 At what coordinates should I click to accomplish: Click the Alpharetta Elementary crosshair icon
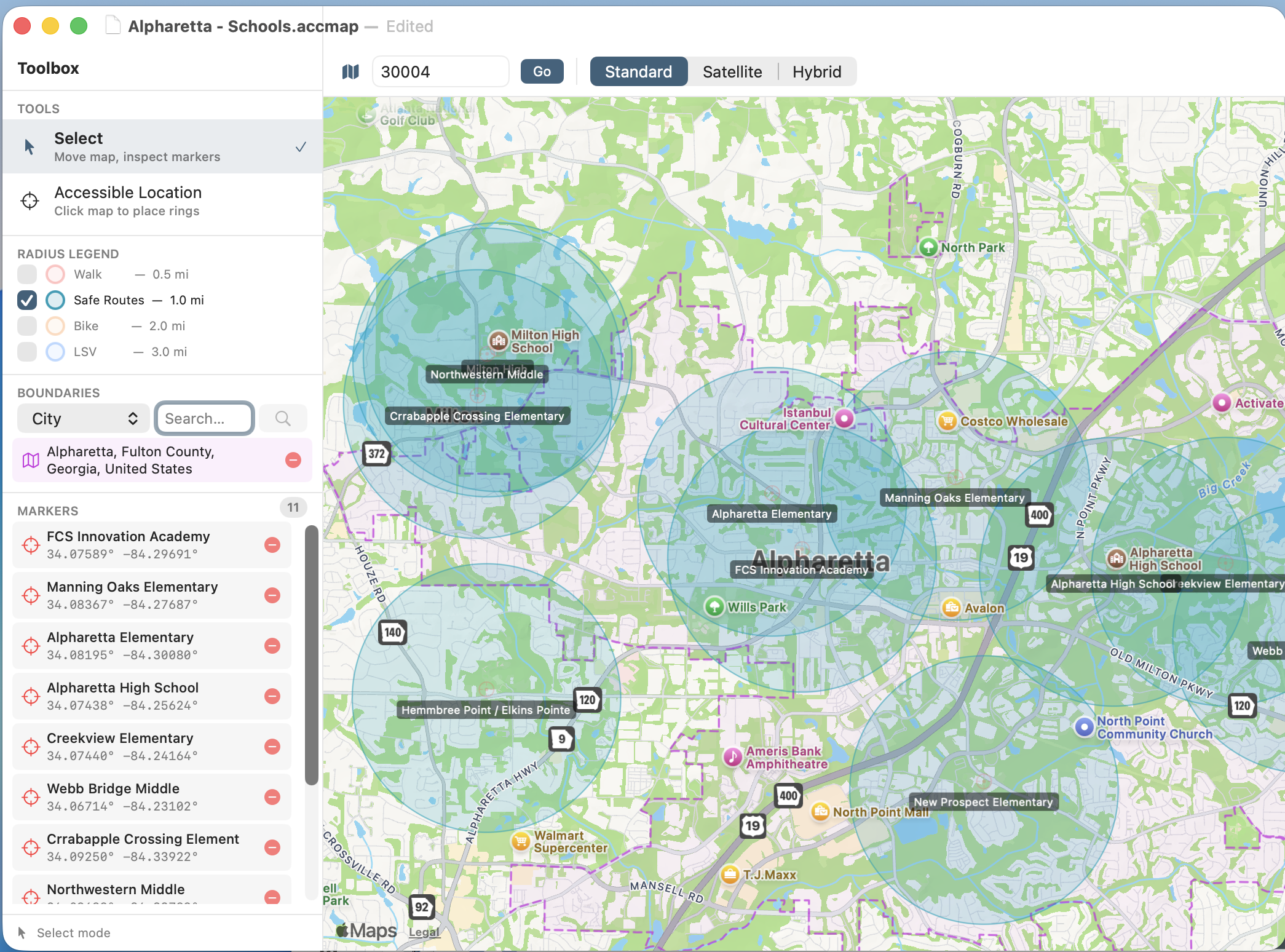point(31,646)
